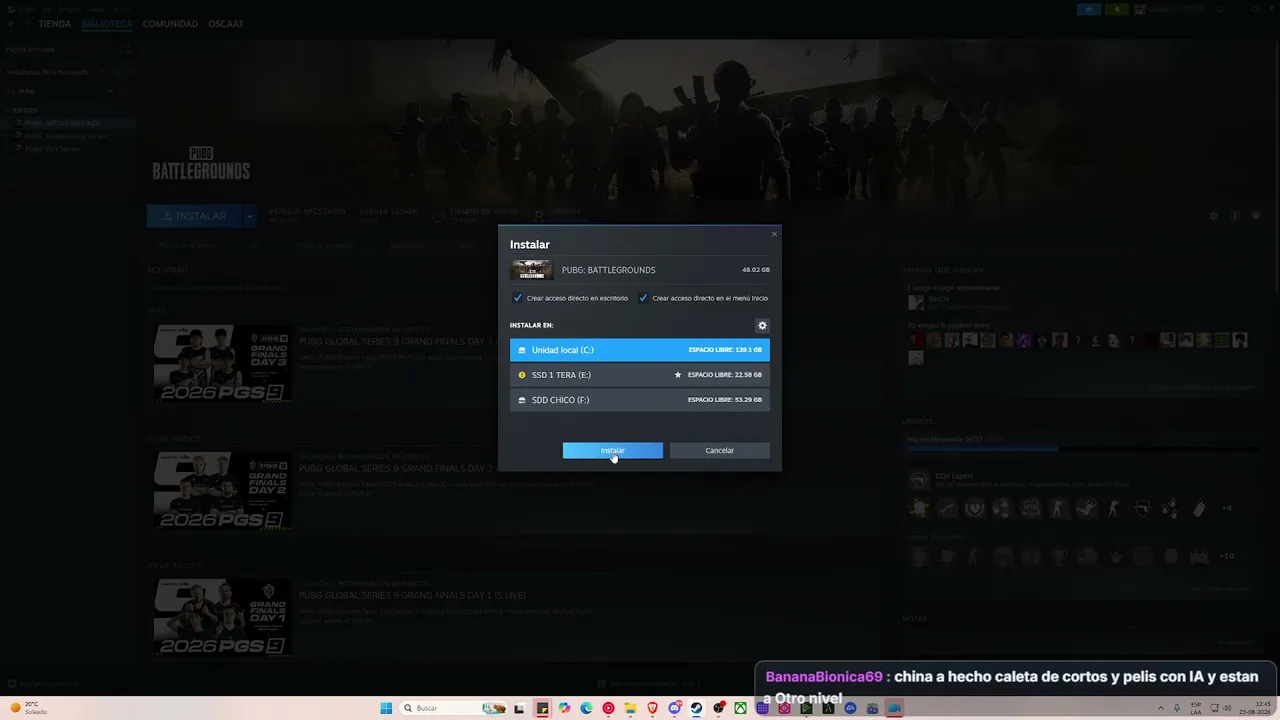
Task: Choose SSD 1 TERA (E:) as install location
Action: [640, 375]
